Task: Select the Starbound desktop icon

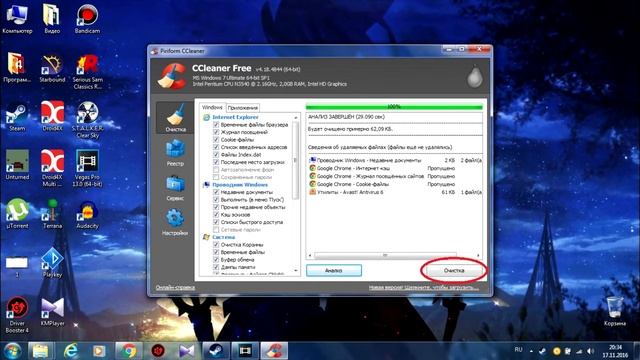Action: pyautogui.click(x=52, y=68)
